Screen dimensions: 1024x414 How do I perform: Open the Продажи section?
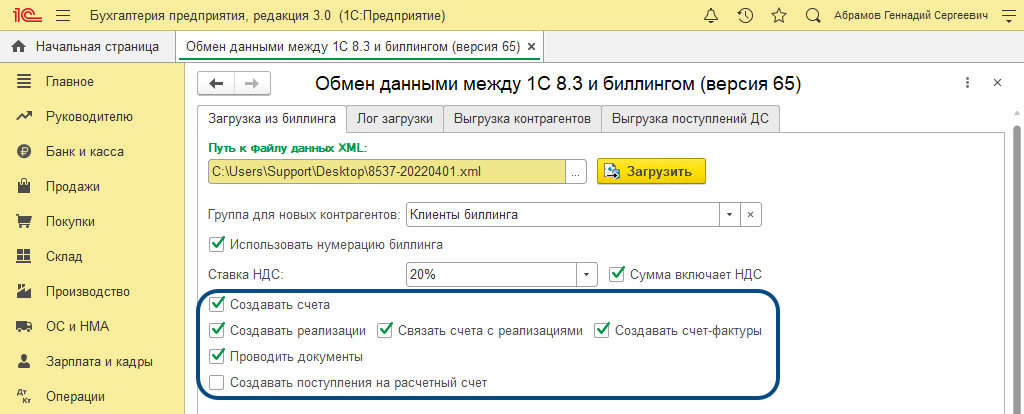[72, 187]
